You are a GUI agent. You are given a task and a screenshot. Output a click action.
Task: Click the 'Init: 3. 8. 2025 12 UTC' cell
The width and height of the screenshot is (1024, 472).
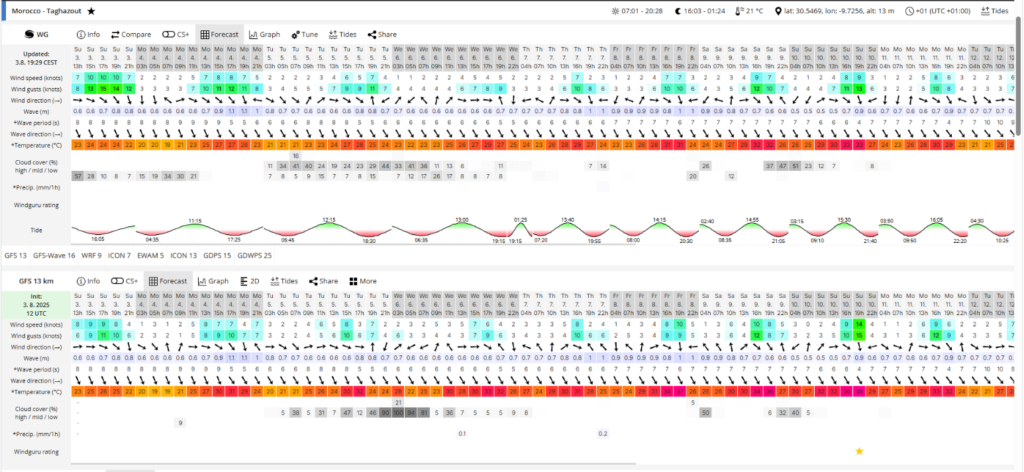click(35, 305)
